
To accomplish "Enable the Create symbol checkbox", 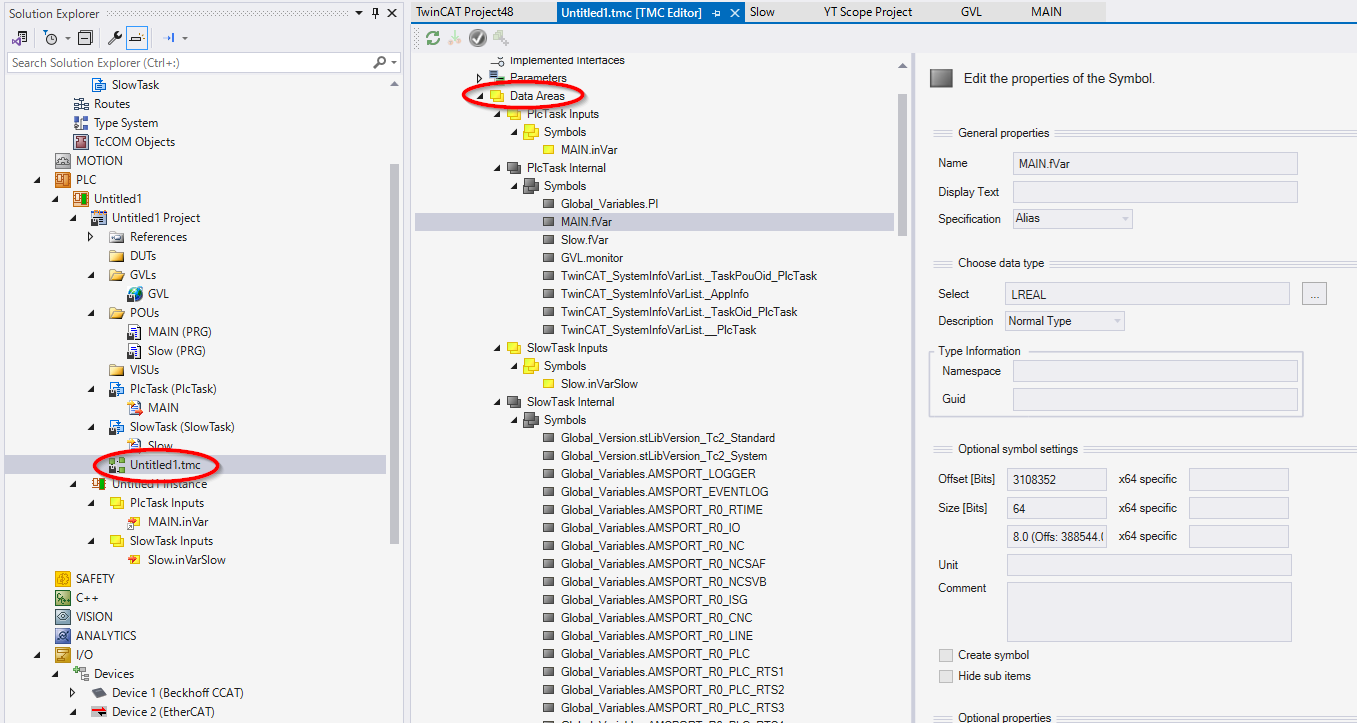I will [x=946, y=655].
